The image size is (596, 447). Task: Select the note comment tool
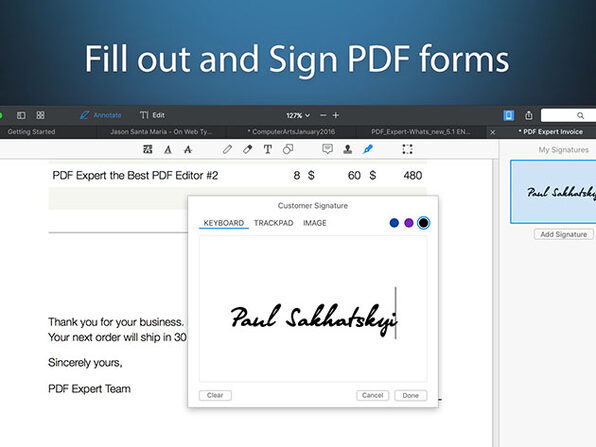[x=327, y=149]
